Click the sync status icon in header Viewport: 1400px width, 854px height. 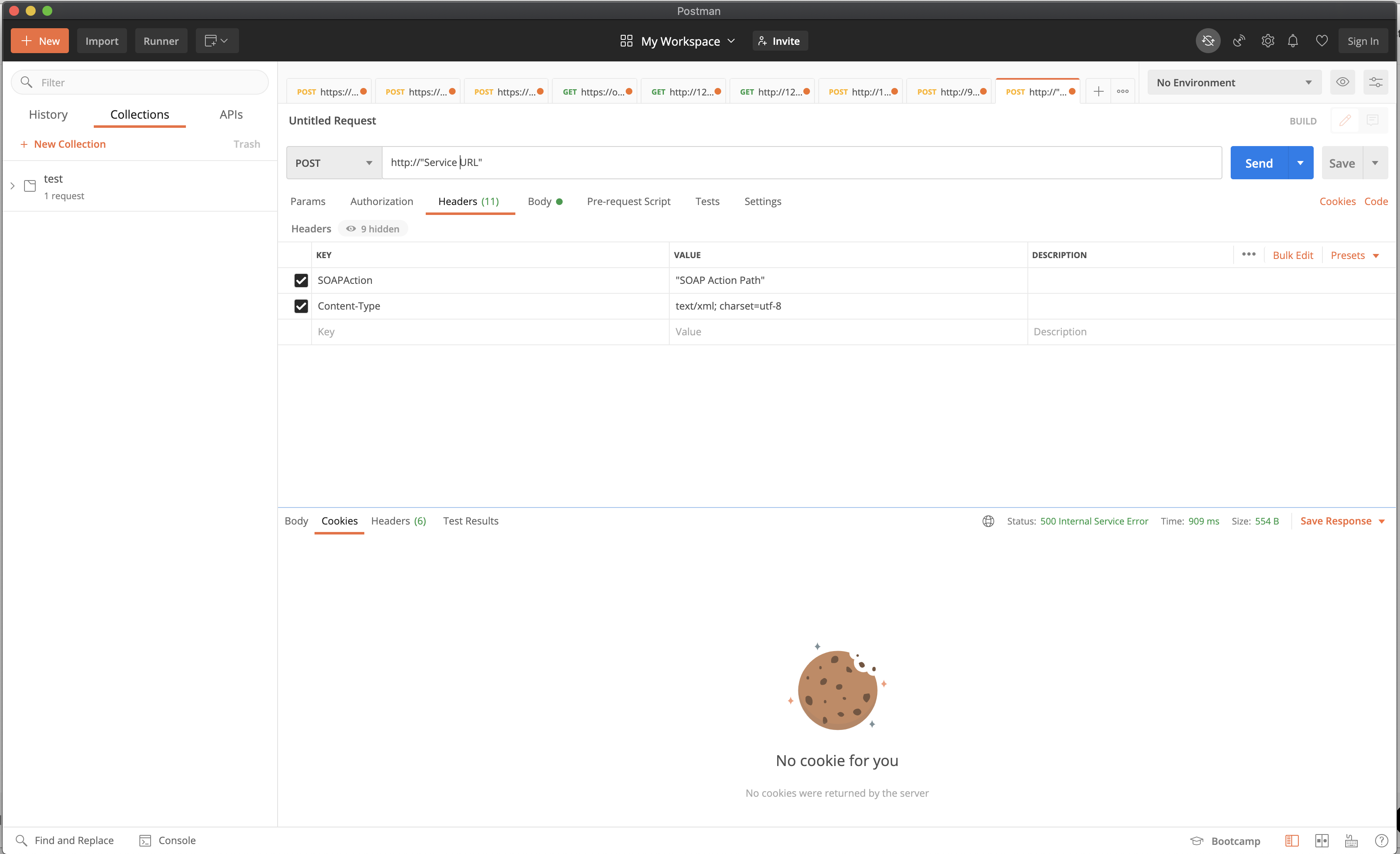pos(1207,41)
